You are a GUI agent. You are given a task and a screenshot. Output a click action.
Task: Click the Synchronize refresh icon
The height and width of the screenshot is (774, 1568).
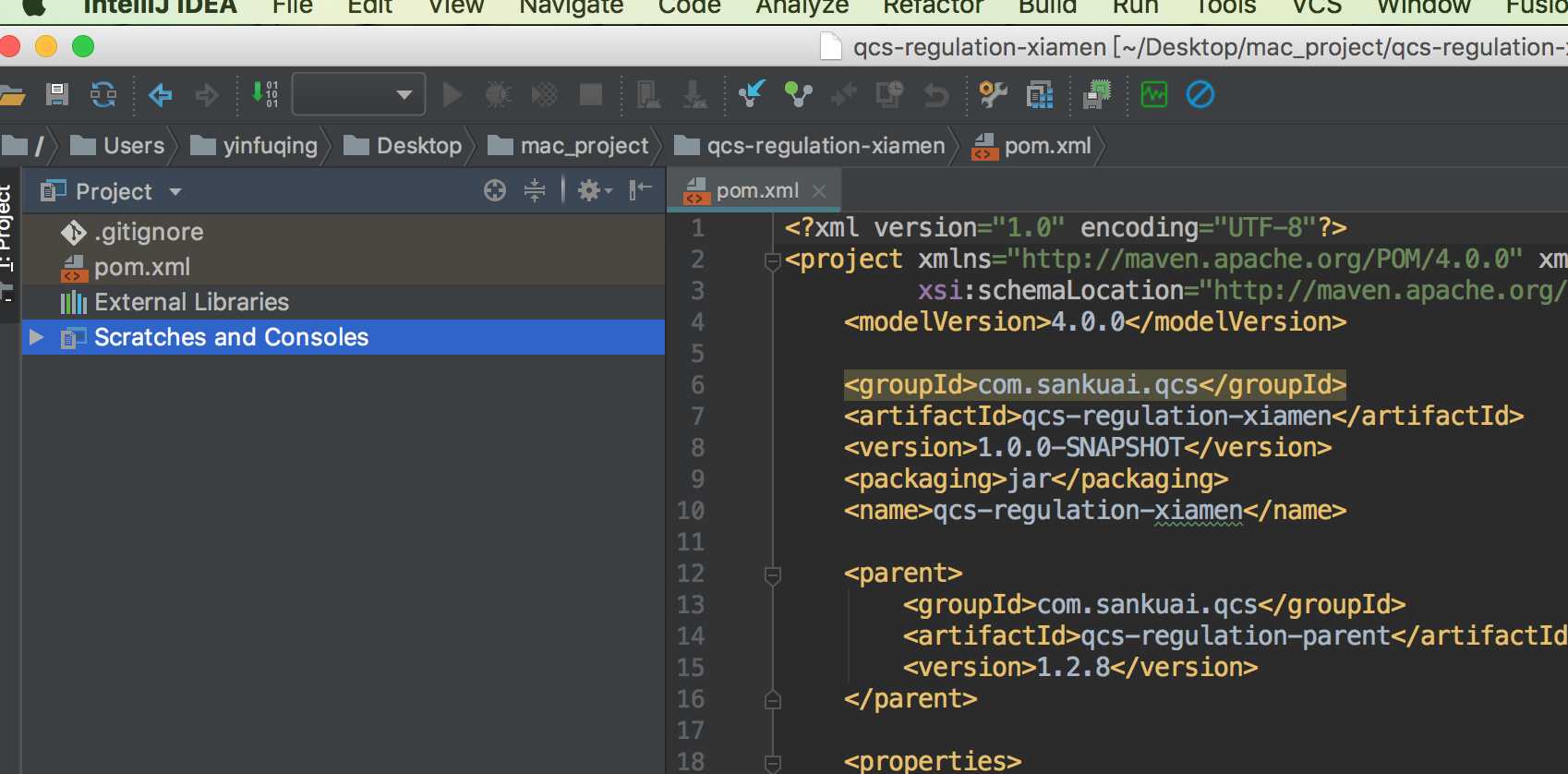tap(103, 94)
